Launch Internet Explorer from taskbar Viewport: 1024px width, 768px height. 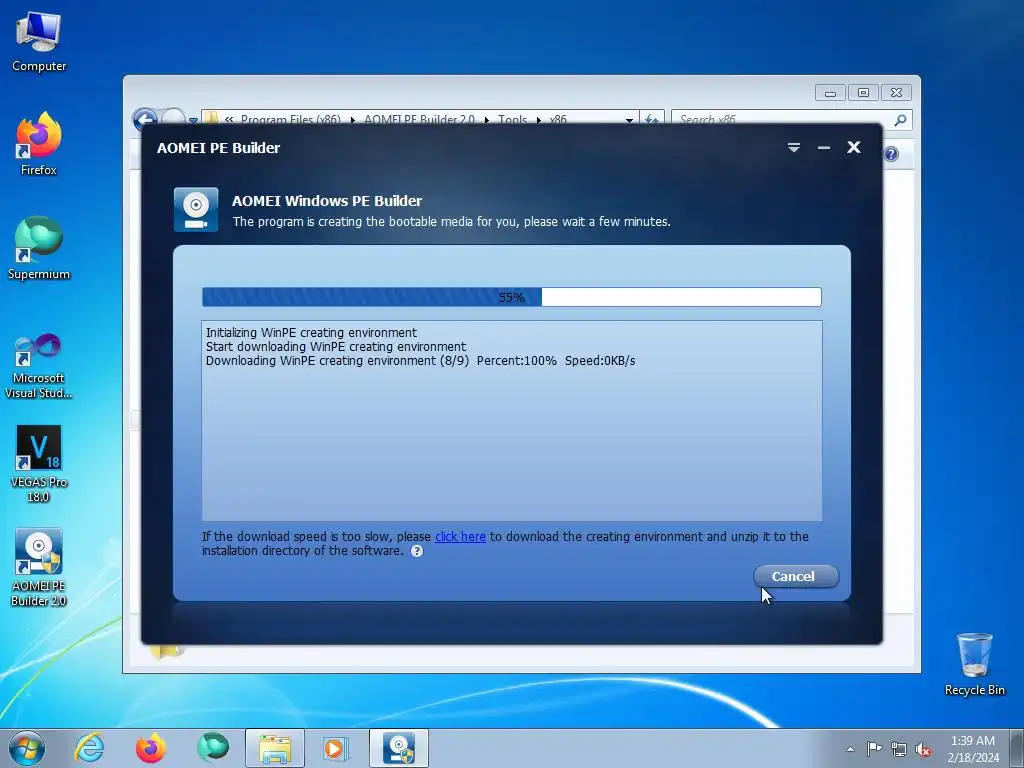click(x=89, y=748)
